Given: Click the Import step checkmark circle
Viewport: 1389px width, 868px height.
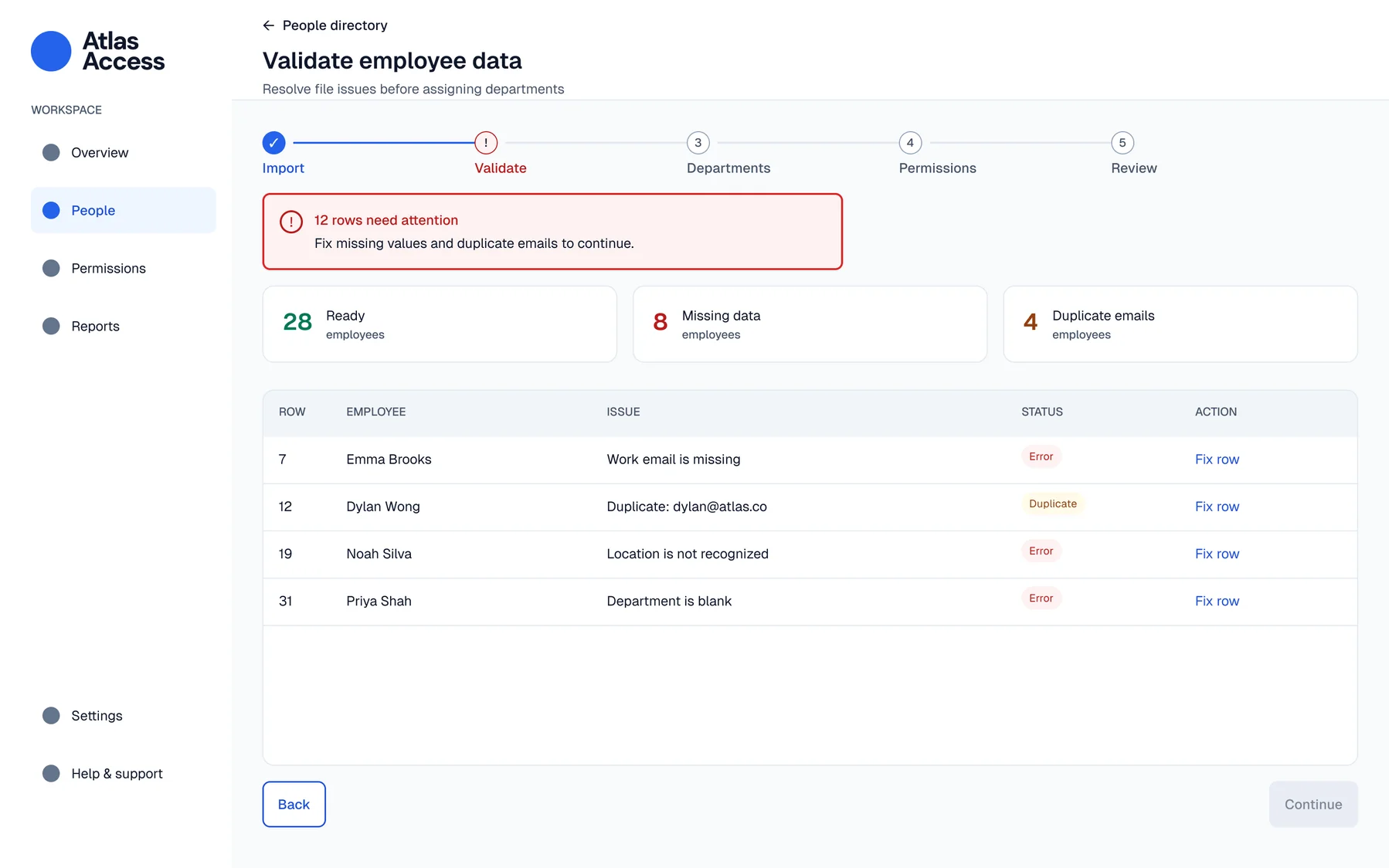Looking at the screenshot, I should pyautogui.click(x=273, y=143).
